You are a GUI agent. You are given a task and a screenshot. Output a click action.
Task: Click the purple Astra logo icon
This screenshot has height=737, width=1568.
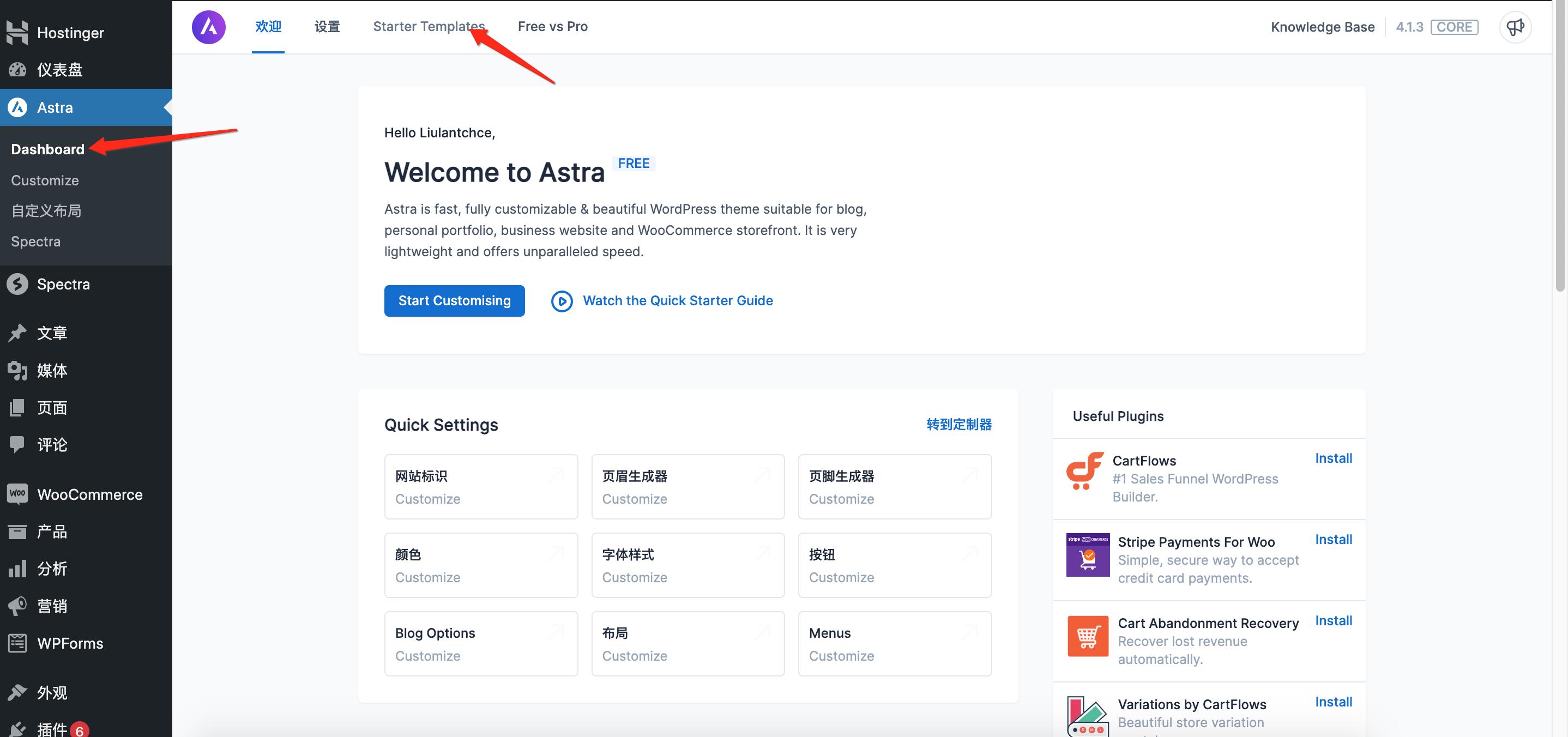click(208, 27)
